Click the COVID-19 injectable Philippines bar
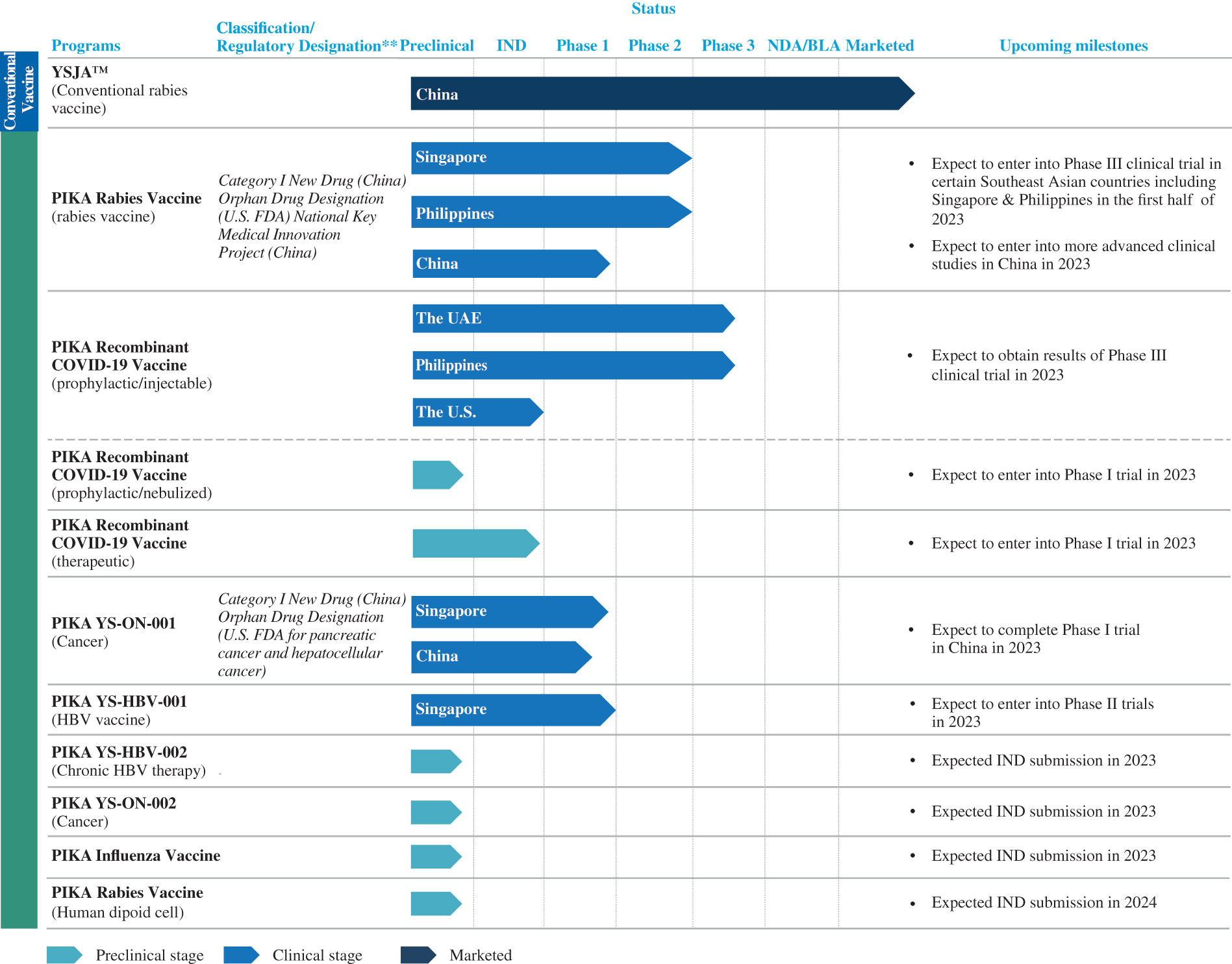This screenshot has width=1232, height=964. [573, 365]
